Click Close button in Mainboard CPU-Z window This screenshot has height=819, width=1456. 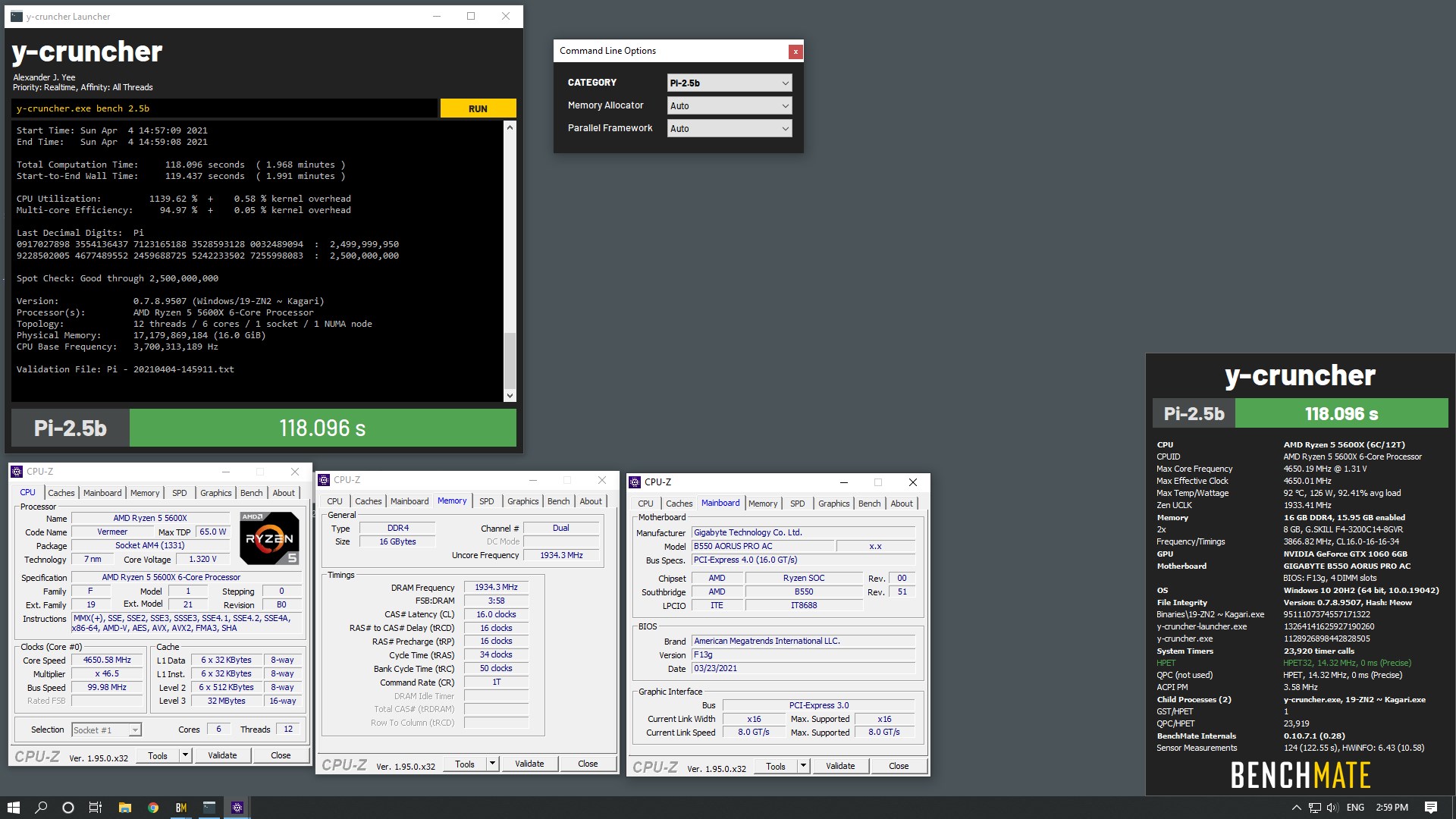click(899, 766)
